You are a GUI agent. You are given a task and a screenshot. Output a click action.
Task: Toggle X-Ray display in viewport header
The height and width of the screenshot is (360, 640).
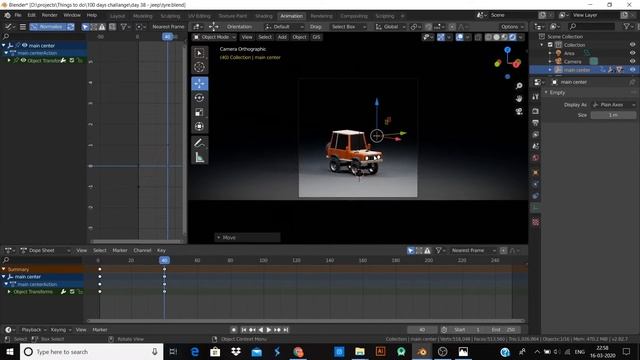coord(478,37)
